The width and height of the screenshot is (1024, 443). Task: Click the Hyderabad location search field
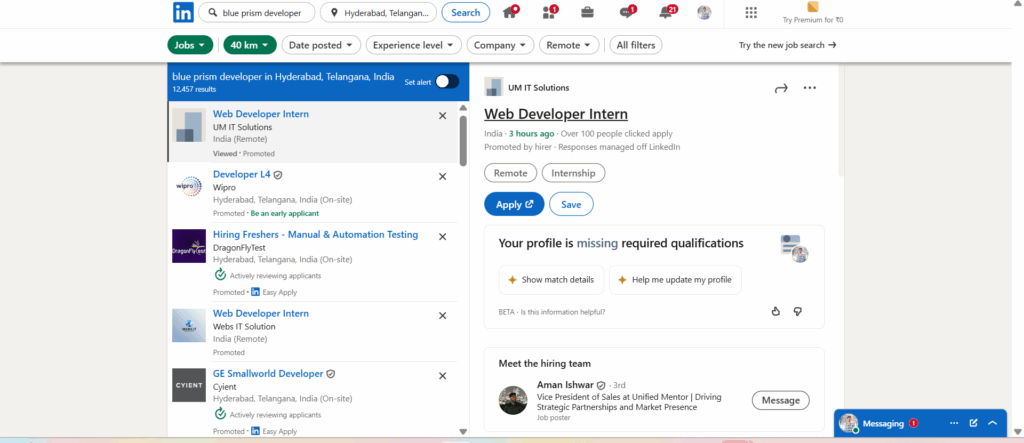[378, 12]
